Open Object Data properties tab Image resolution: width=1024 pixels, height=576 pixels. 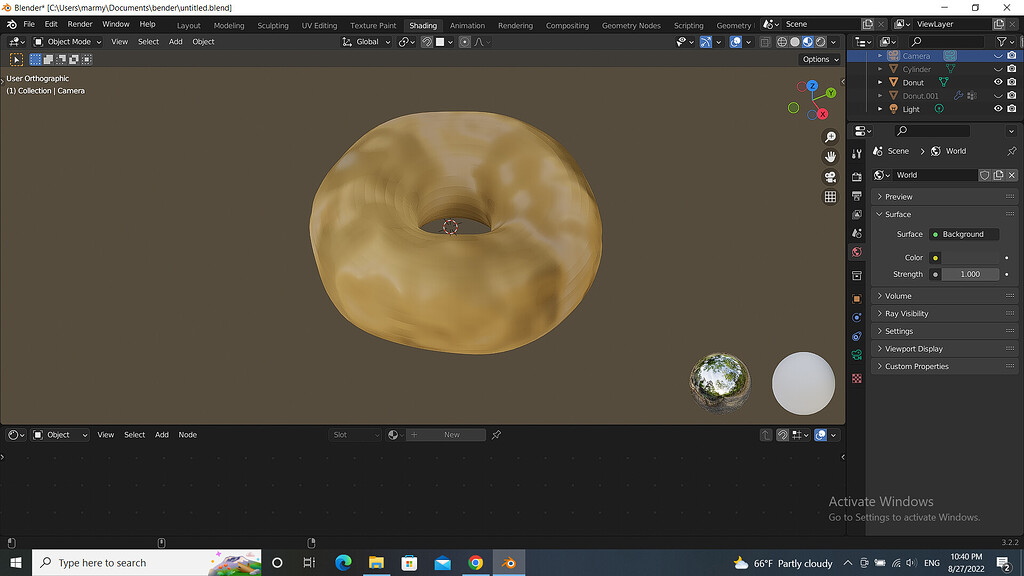[857, 355]
